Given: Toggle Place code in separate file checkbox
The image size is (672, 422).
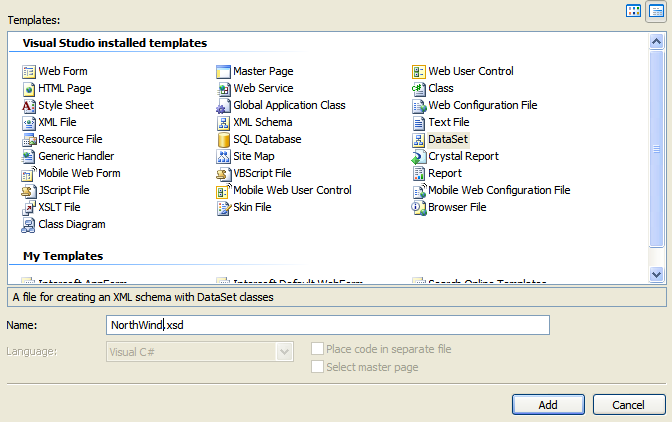Looking at the screenshot, I should [x=318, y=349].
